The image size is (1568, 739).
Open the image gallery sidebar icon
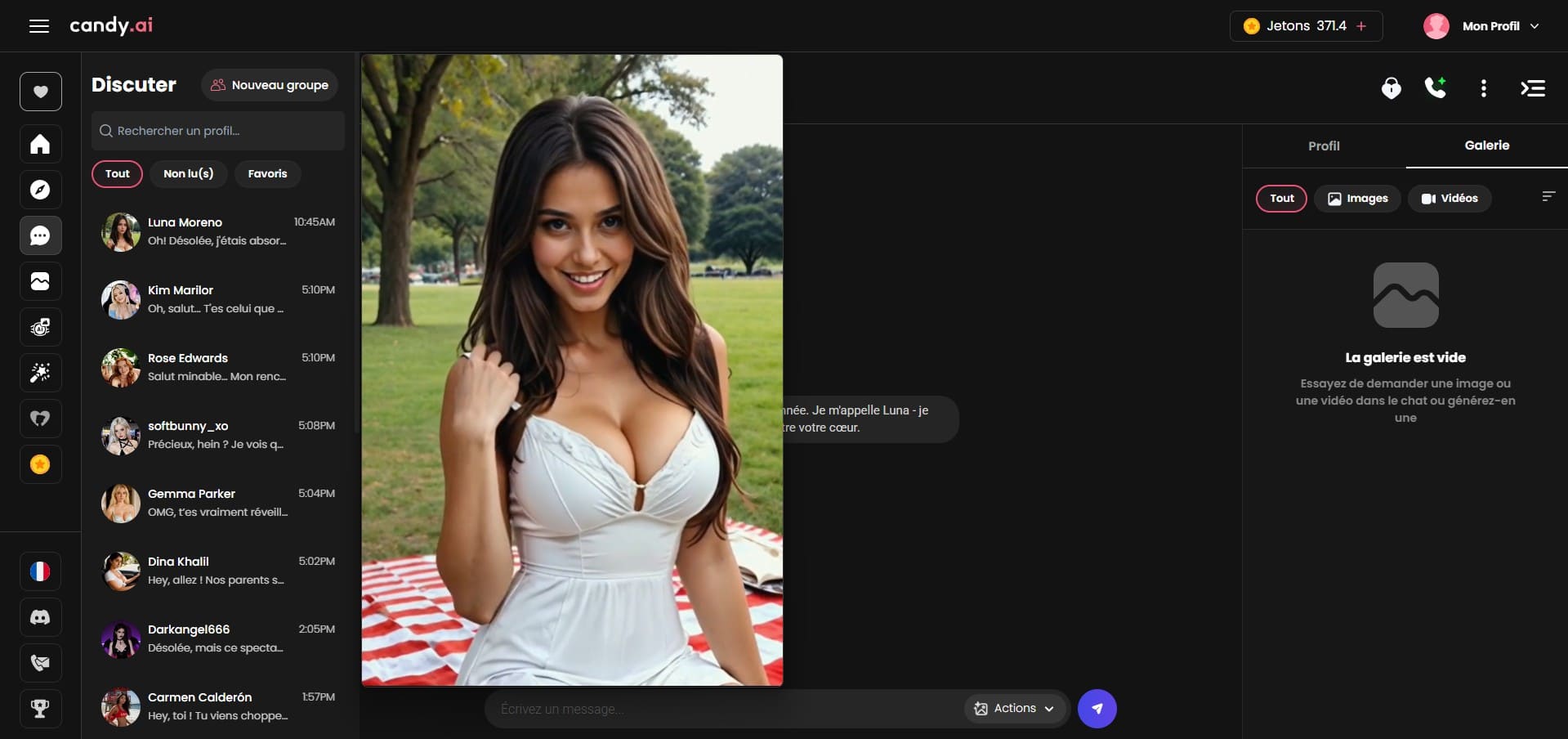[39, 281]
